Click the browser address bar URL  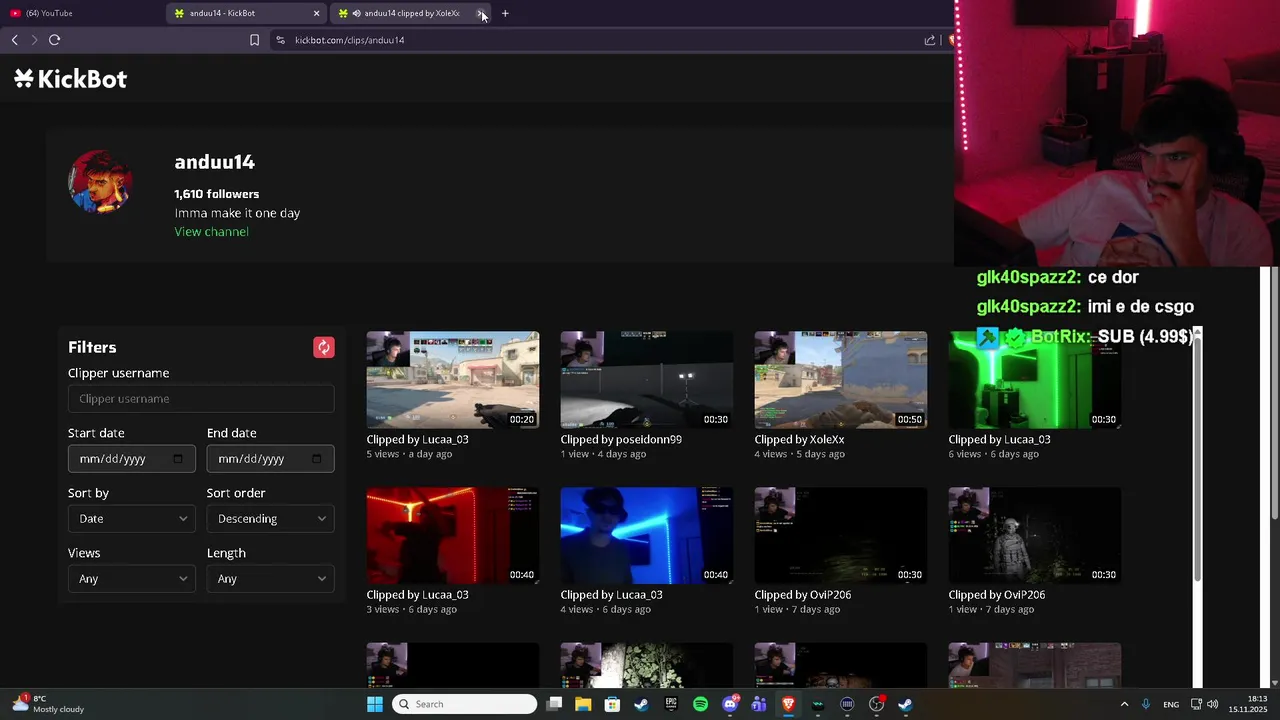(349, 40)
